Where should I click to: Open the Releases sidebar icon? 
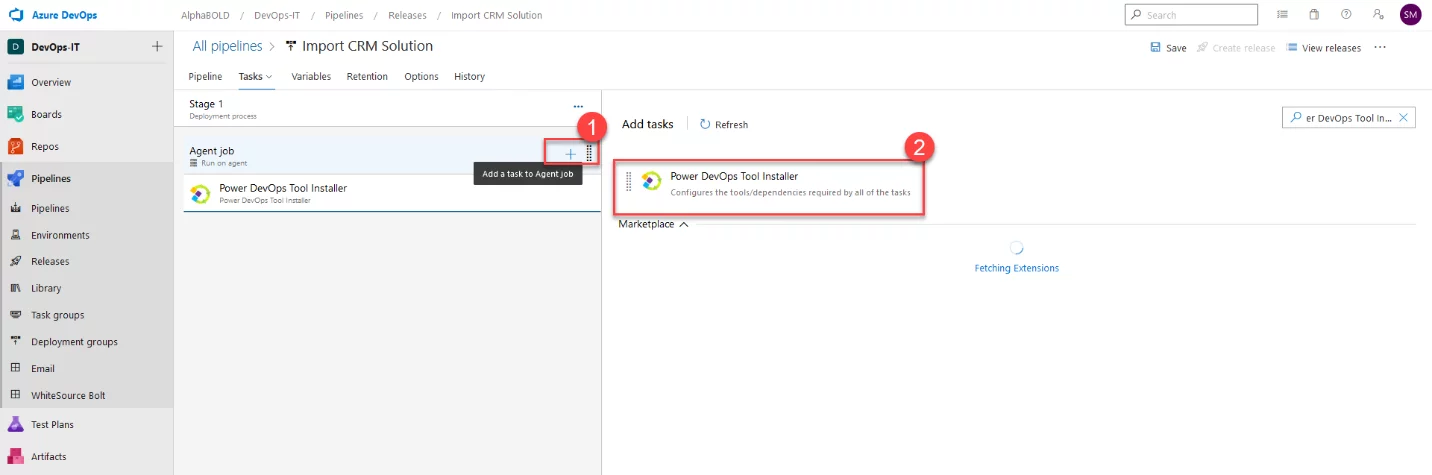[15, 261]
